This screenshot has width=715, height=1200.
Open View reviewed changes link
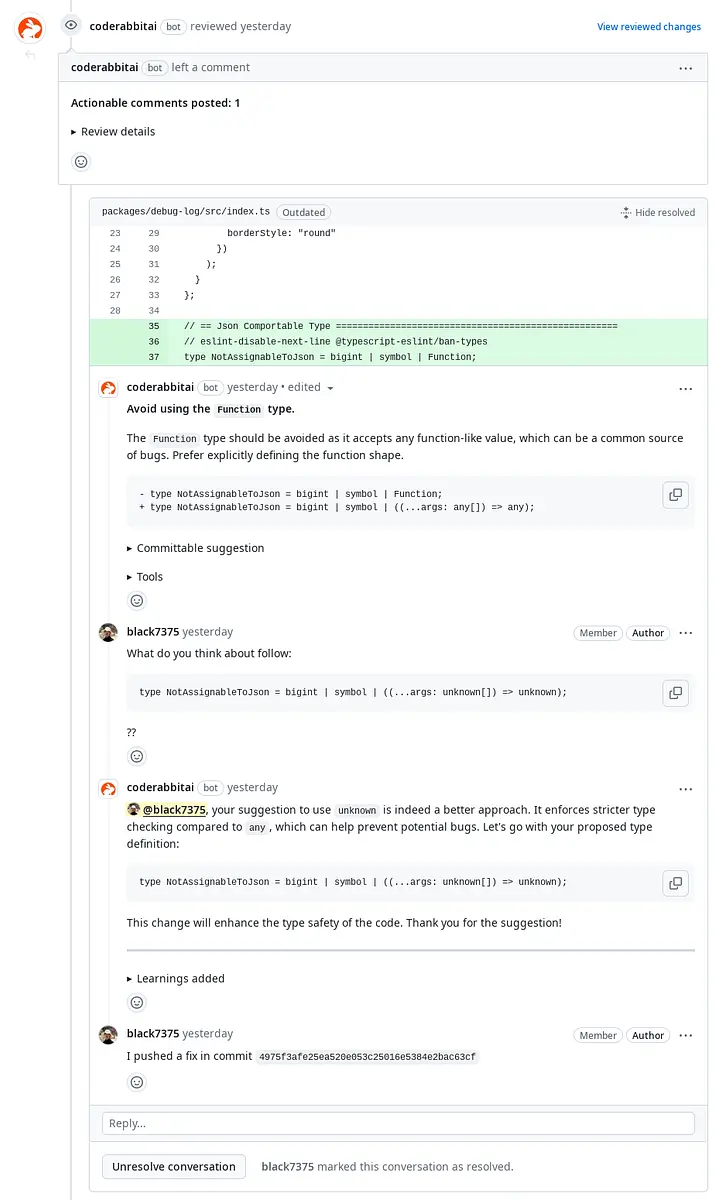pyautogui.click(x=649, y=27)
